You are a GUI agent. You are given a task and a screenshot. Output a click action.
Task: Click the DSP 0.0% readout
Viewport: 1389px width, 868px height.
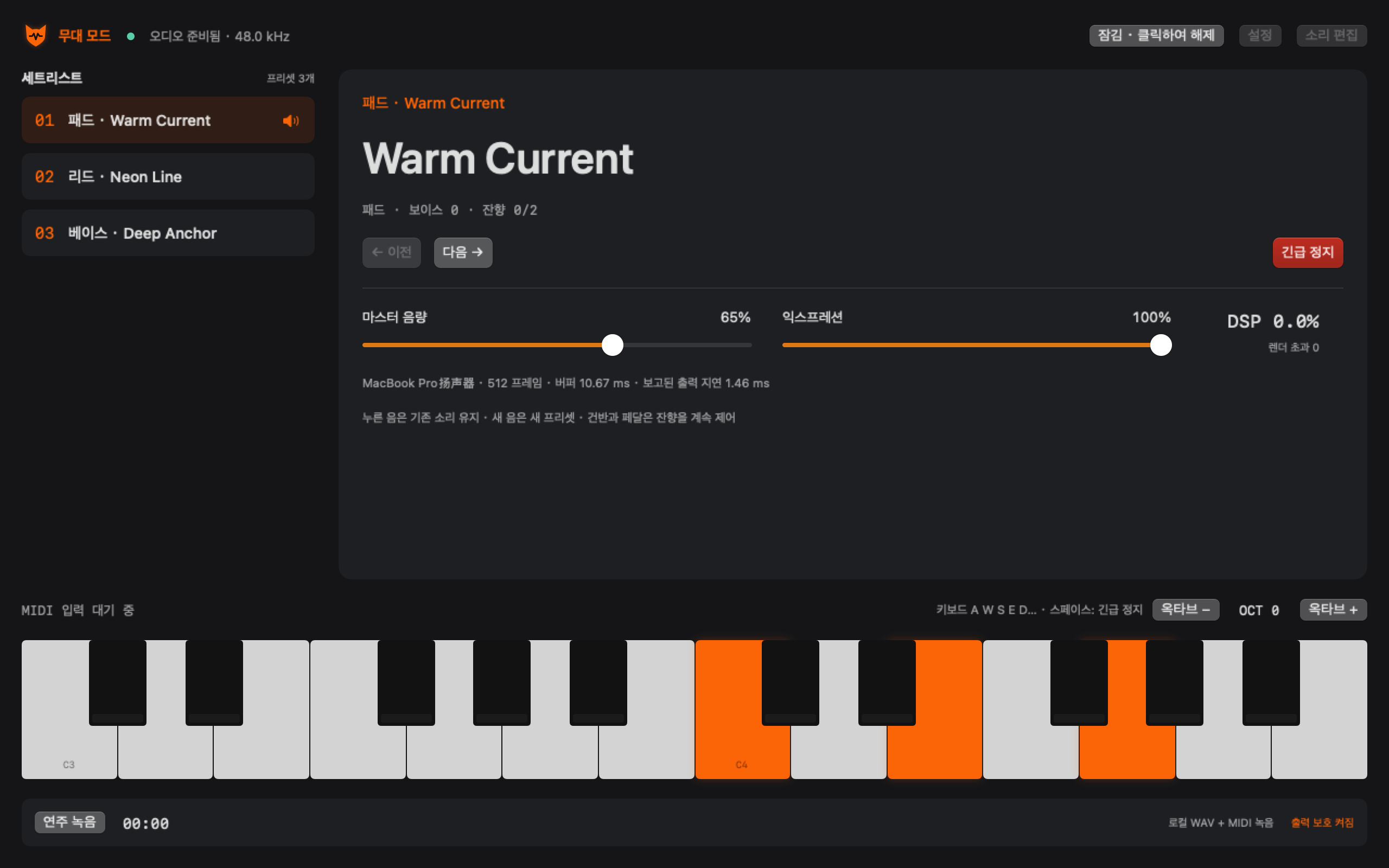click(x=1272, y=322)
